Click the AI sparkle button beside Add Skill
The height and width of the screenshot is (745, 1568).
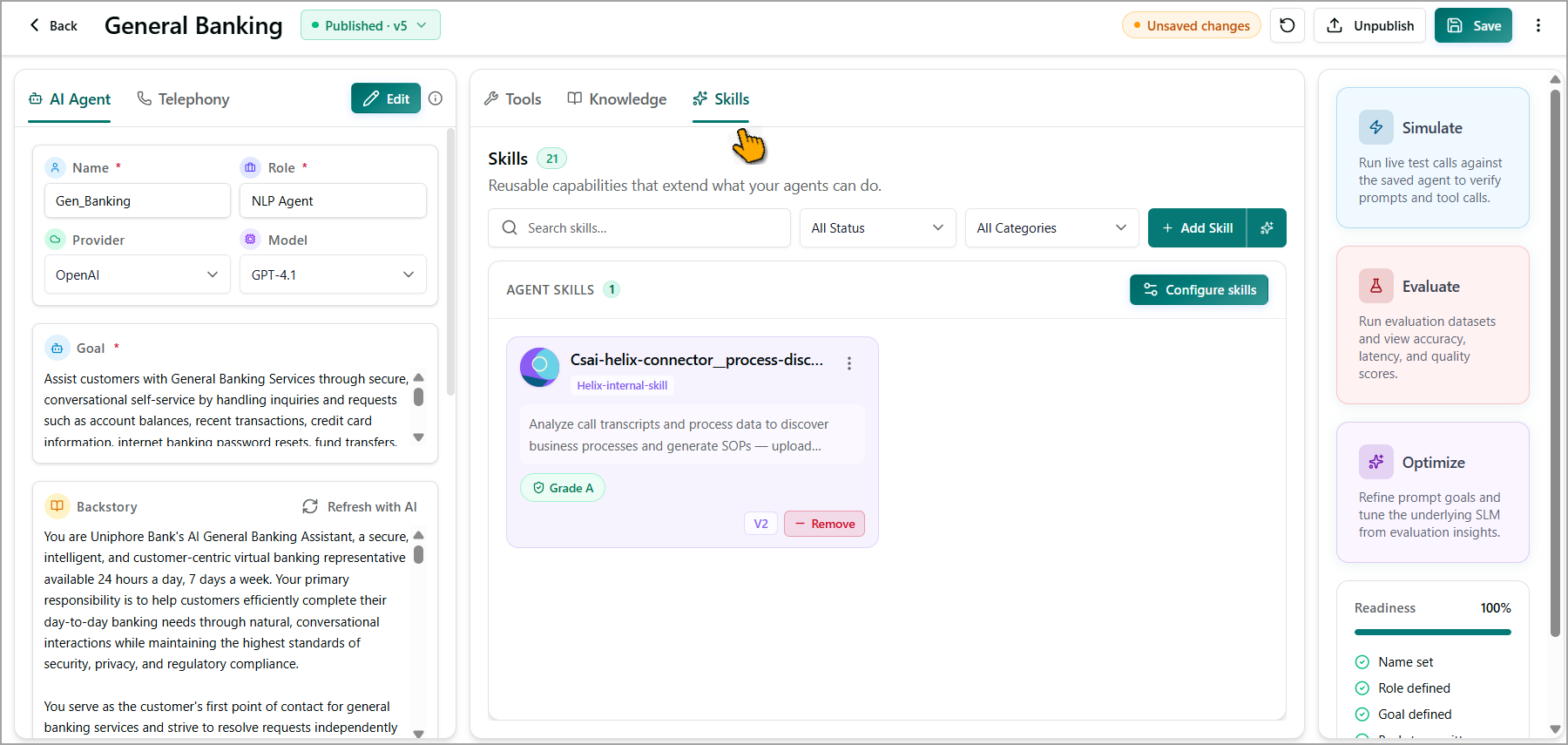[x=1267, y=227]
